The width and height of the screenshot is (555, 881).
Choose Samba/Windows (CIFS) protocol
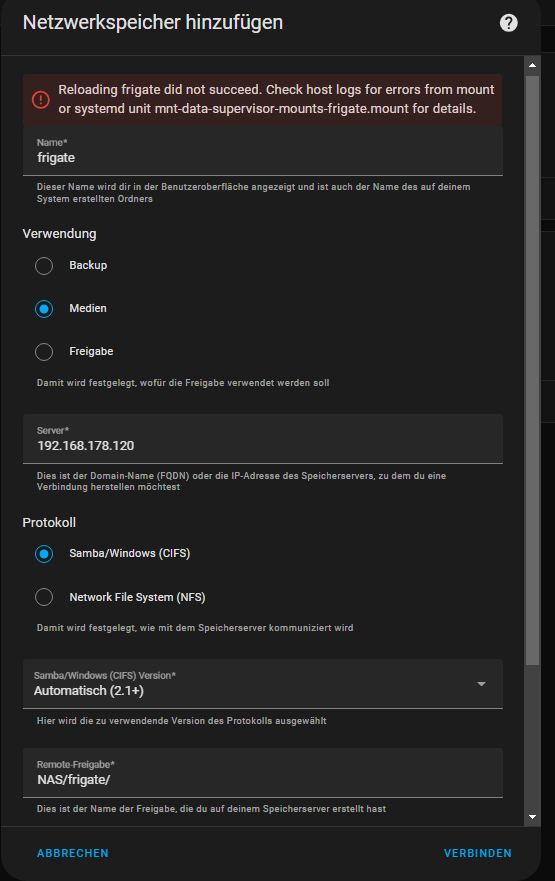tap(44, 554)
